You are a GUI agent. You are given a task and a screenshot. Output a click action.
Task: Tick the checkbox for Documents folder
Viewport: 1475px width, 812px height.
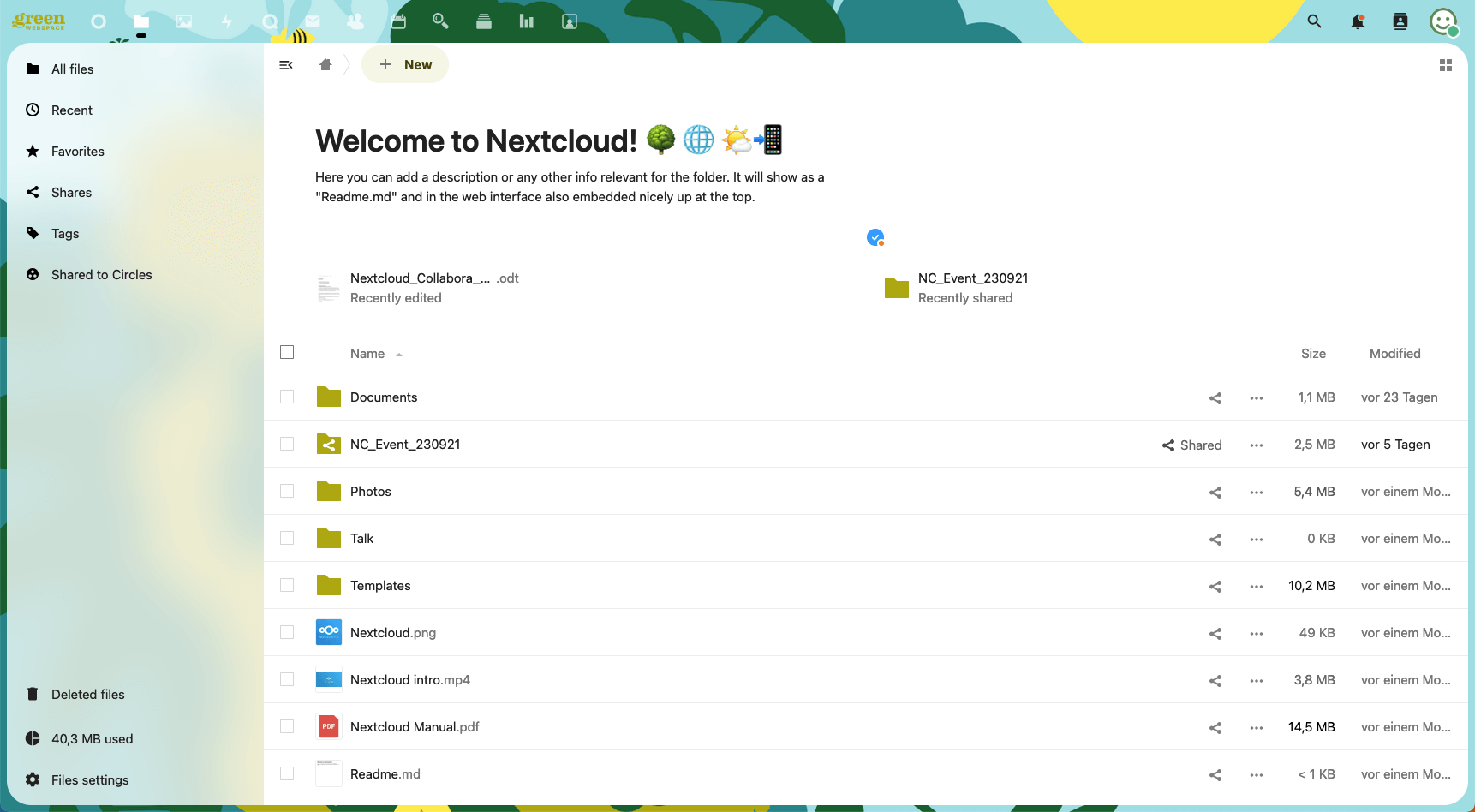pos(287,397)
